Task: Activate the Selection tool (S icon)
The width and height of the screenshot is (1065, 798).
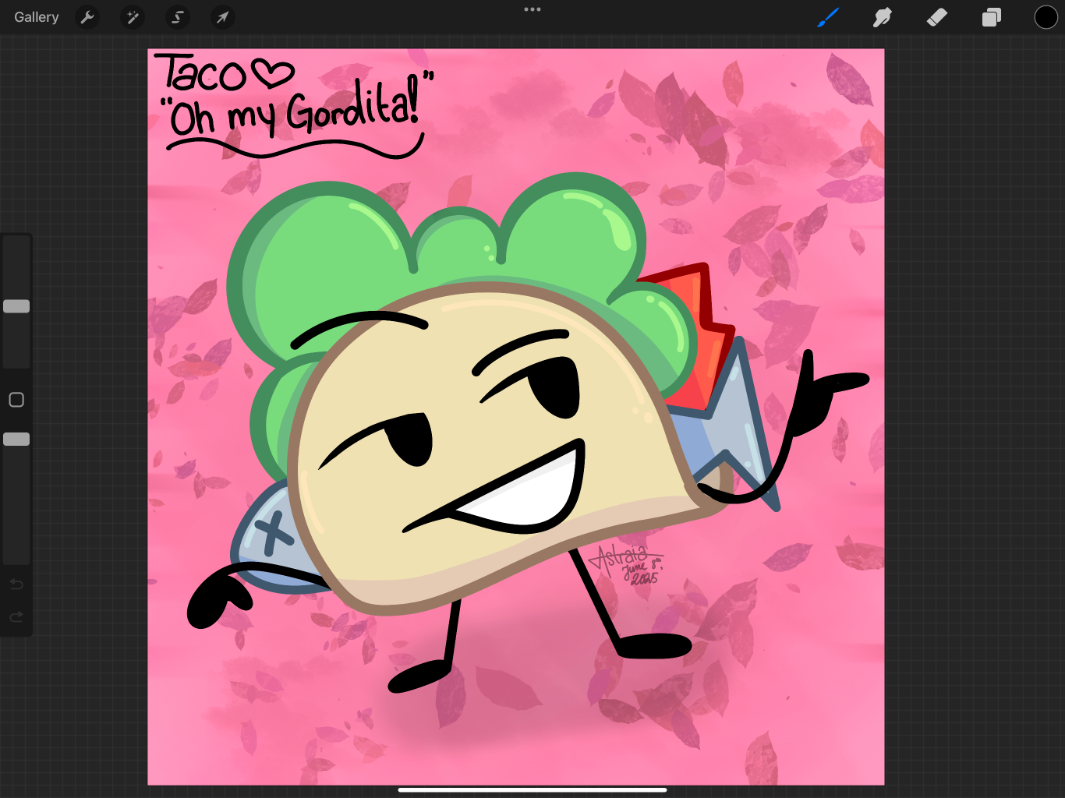Action: point(177,17)
